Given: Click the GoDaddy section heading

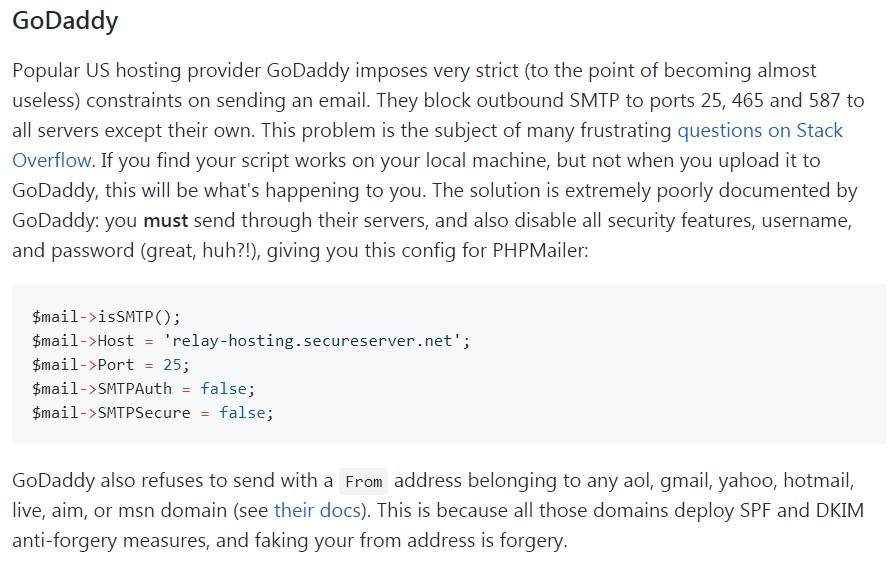Looking at the screenshot, I should point(65,22).
